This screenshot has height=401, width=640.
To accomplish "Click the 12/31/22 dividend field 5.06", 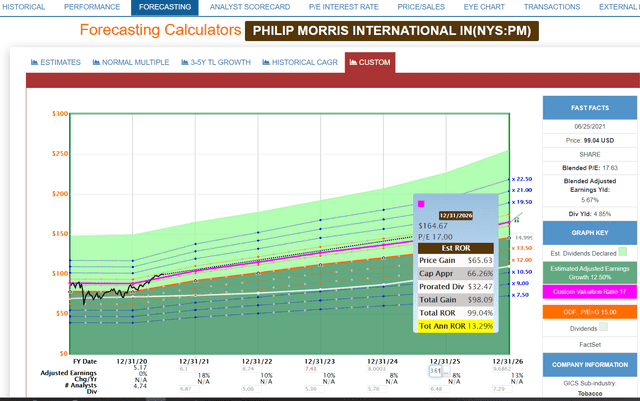I will click(x=251, y=389).
